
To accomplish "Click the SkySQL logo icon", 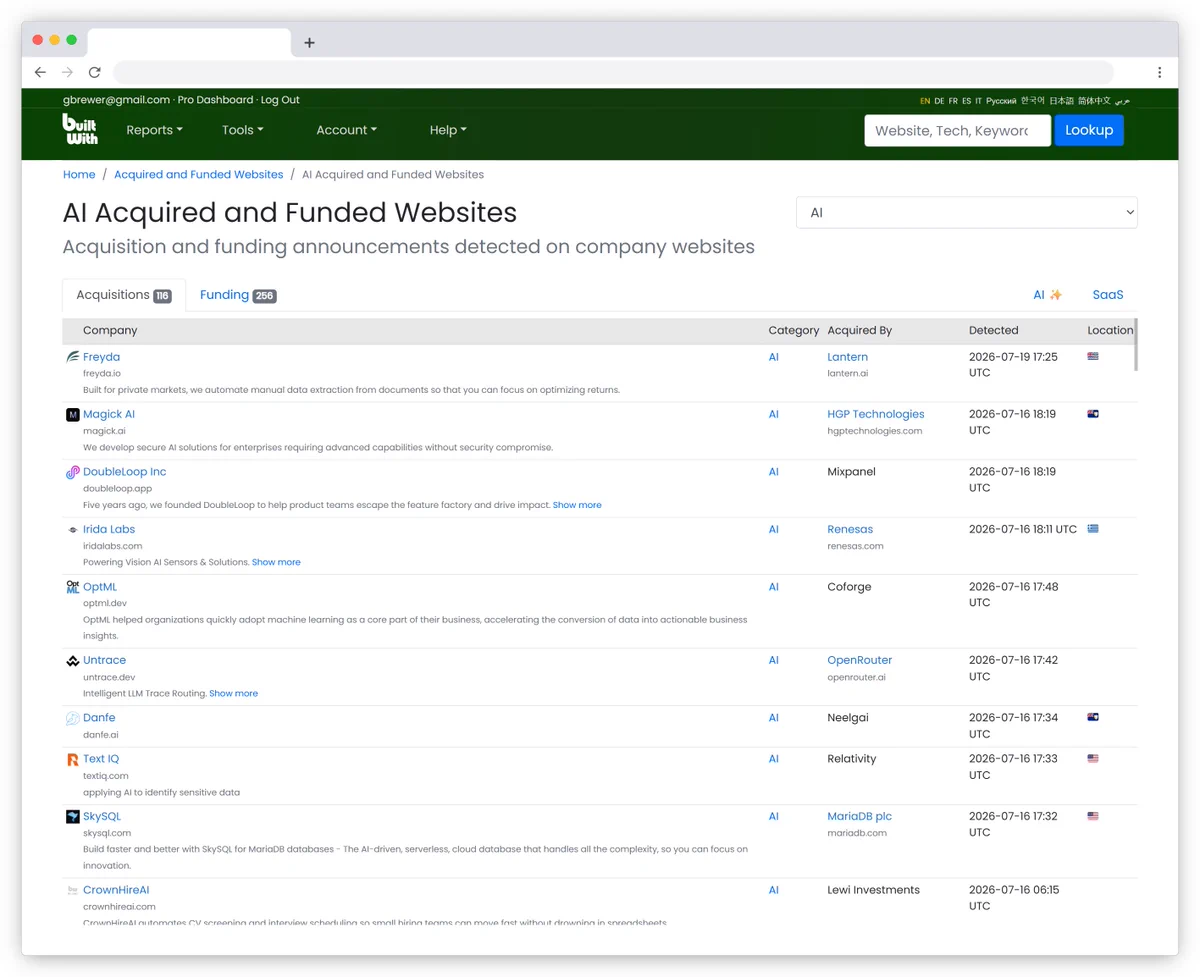I will (72, 816).
